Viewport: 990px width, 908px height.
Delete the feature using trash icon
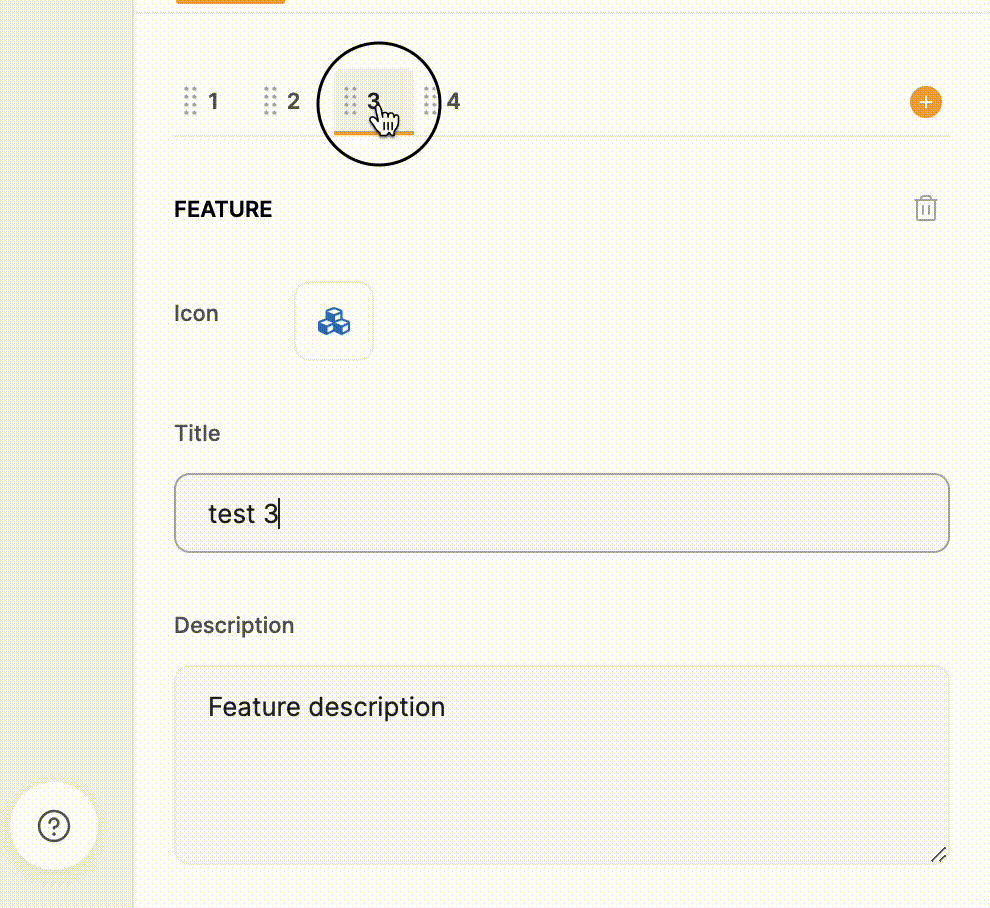point(926,208)
